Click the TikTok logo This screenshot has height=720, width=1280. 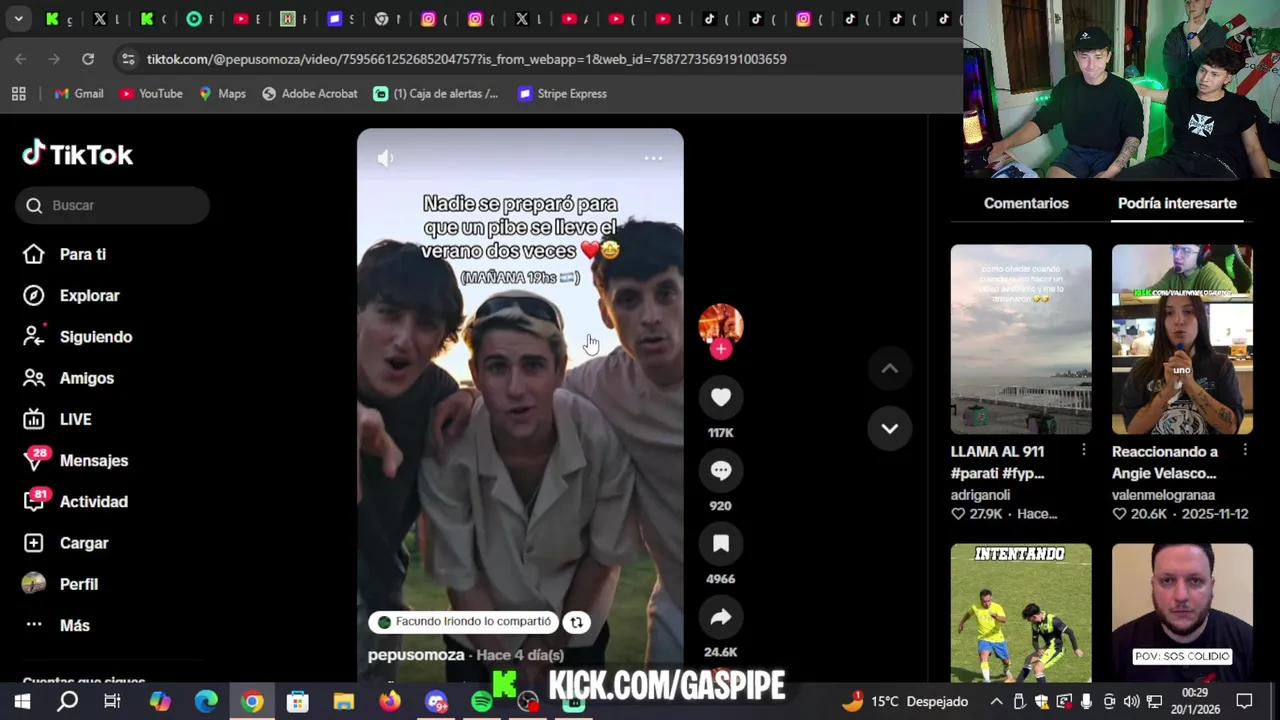78,154
